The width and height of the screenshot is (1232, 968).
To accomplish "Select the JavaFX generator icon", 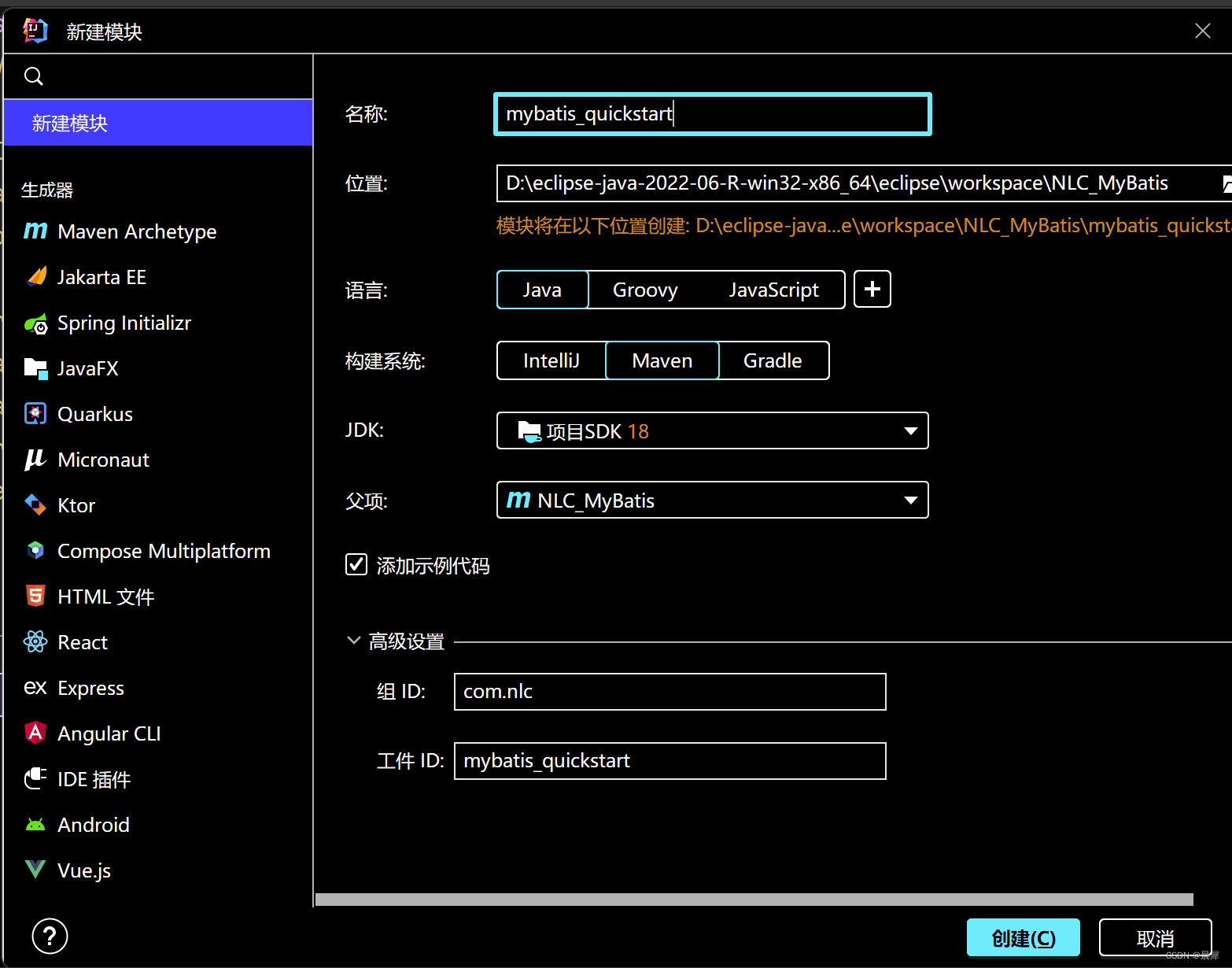I will point(35,368).
